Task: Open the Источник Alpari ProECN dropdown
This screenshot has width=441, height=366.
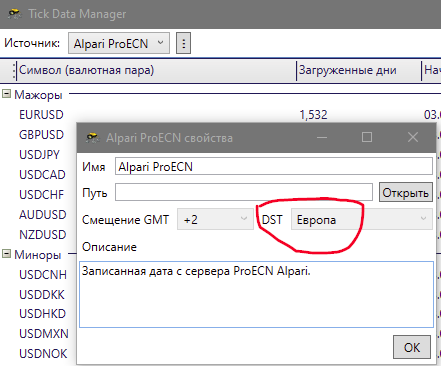Action: click(x=119, y=43)
